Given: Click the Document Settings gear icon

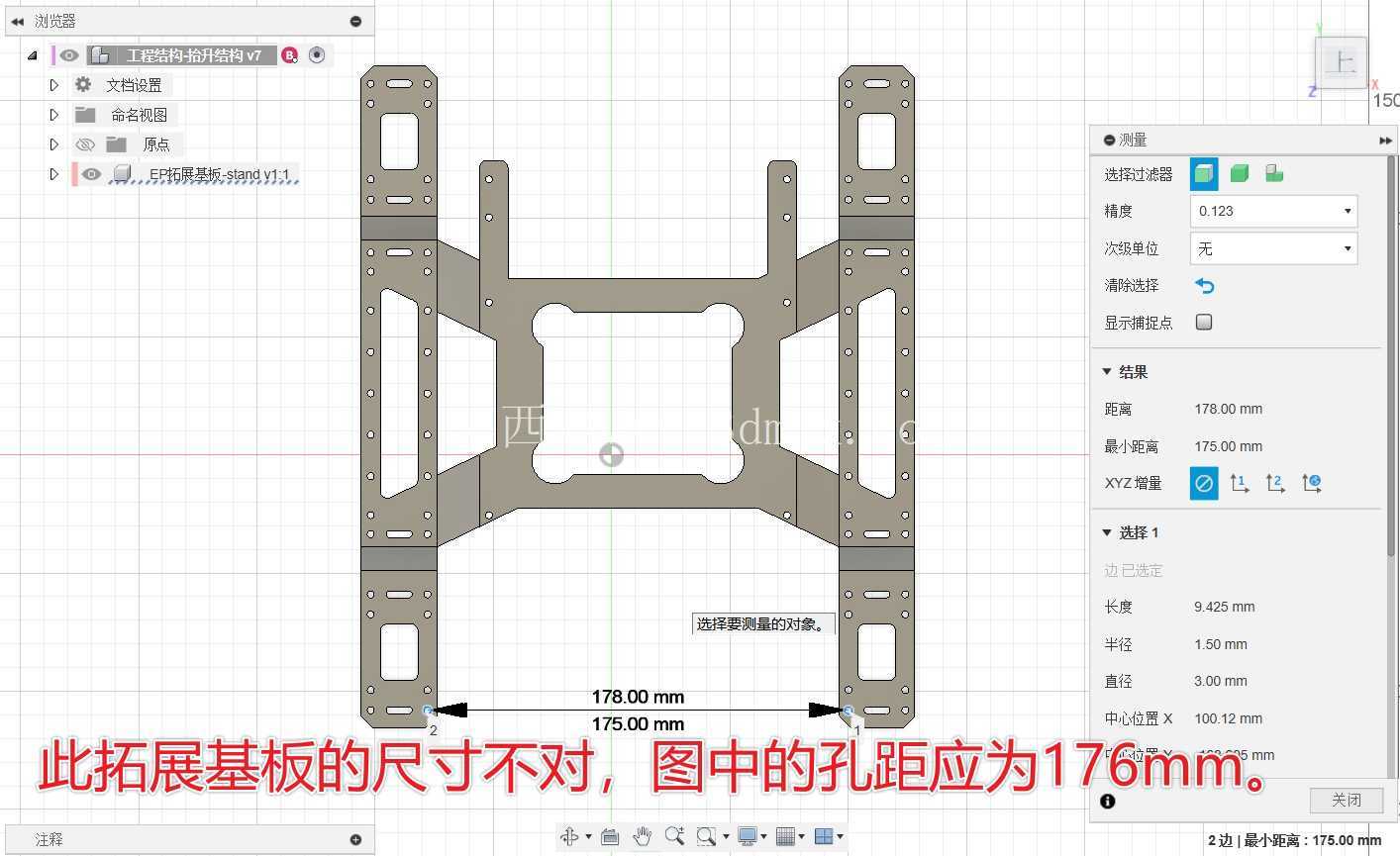Looking at the screenshot, I should (83, 85).
